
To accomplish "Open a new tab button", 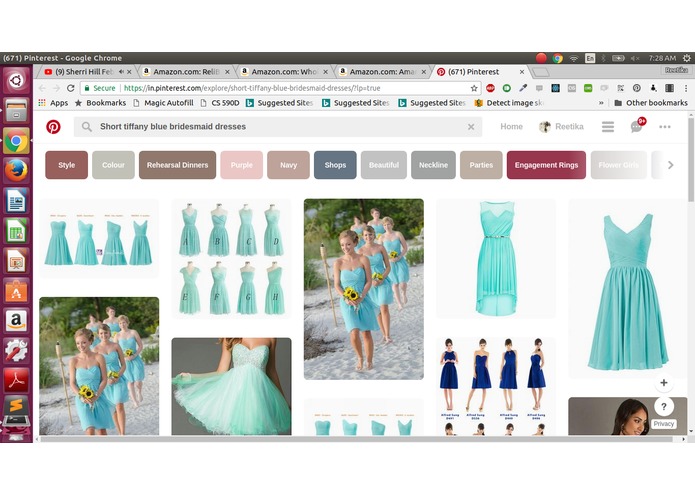I will (x=540, y=72).
